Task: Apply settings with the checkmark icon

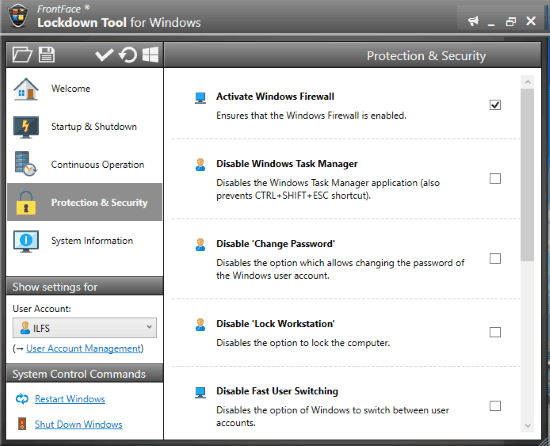Action: click(104, 55)
